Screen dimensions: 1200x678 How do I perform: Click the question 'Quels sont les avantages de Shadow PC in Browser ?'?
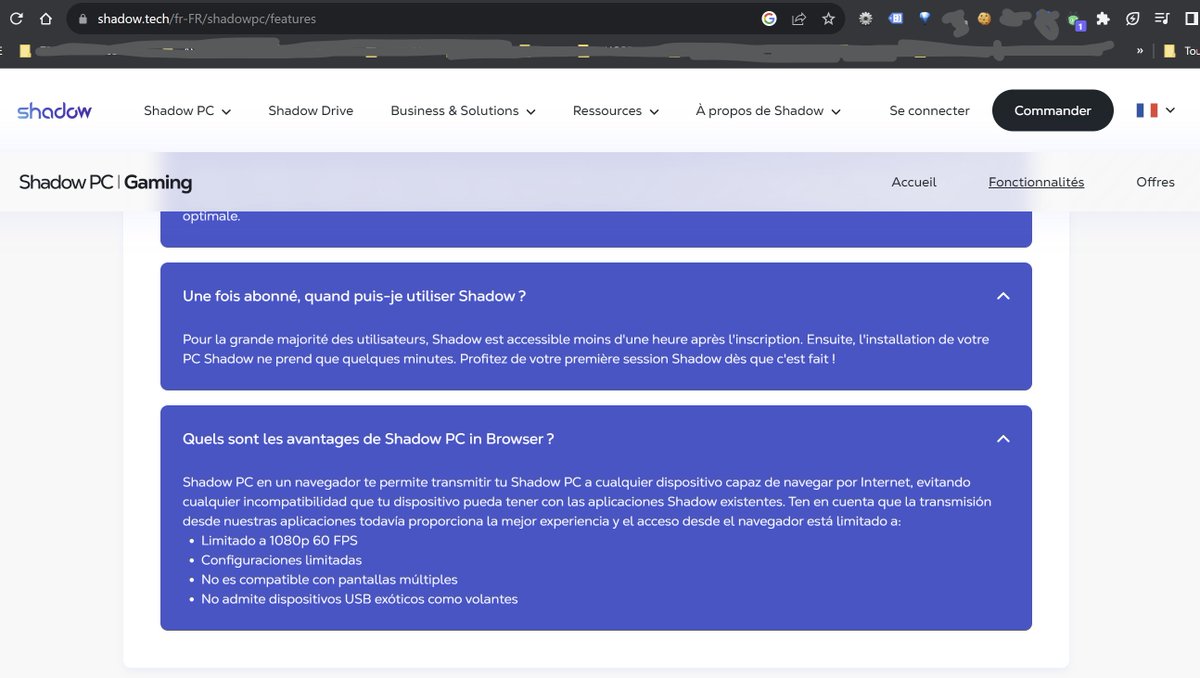[368, 439]
